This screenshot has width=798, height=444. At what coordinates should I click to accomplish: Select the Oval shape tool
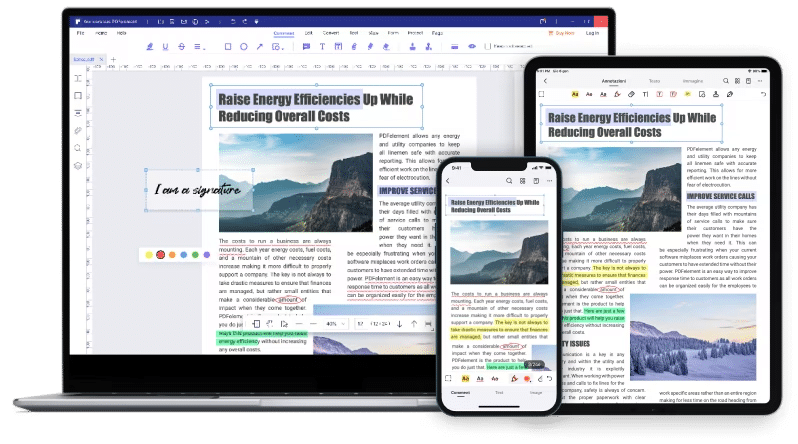[245, 46]
